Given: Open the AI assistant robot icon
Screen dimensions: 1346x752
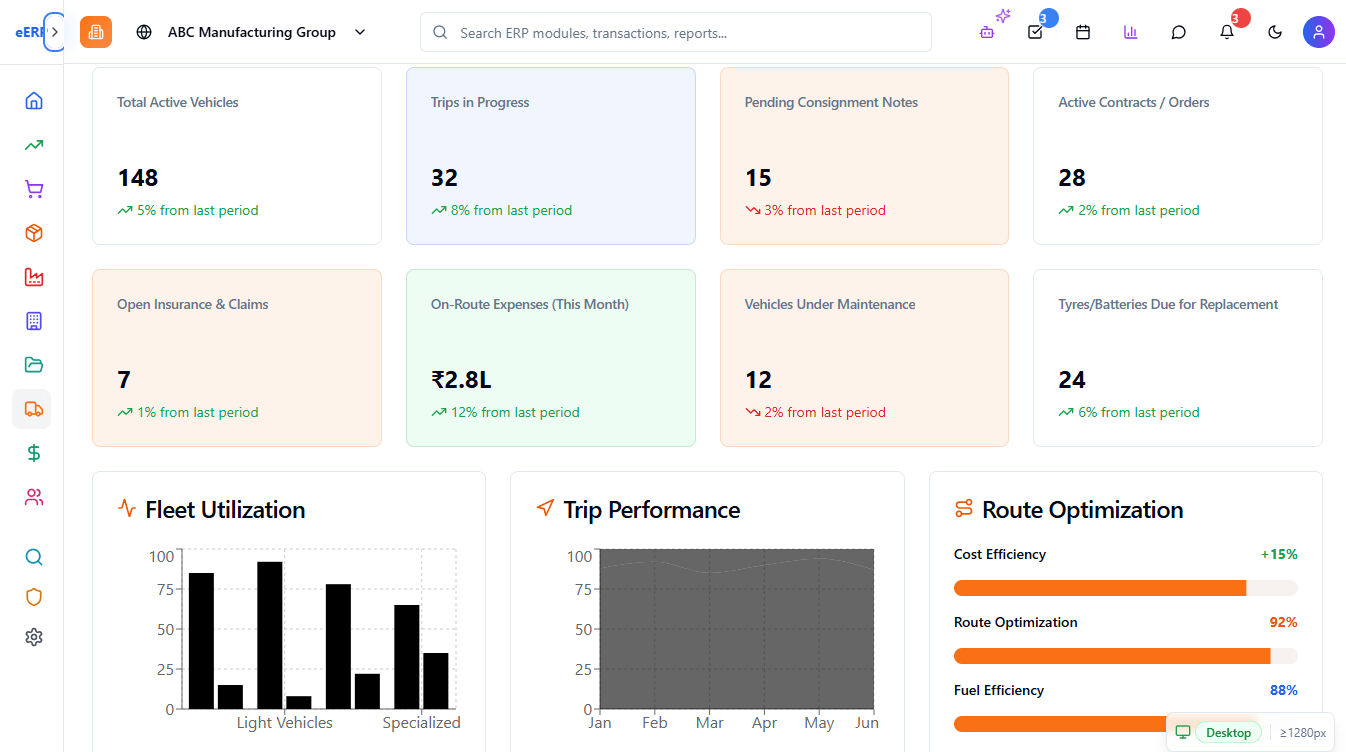Looking at the screenshot, I should [988, 32].
